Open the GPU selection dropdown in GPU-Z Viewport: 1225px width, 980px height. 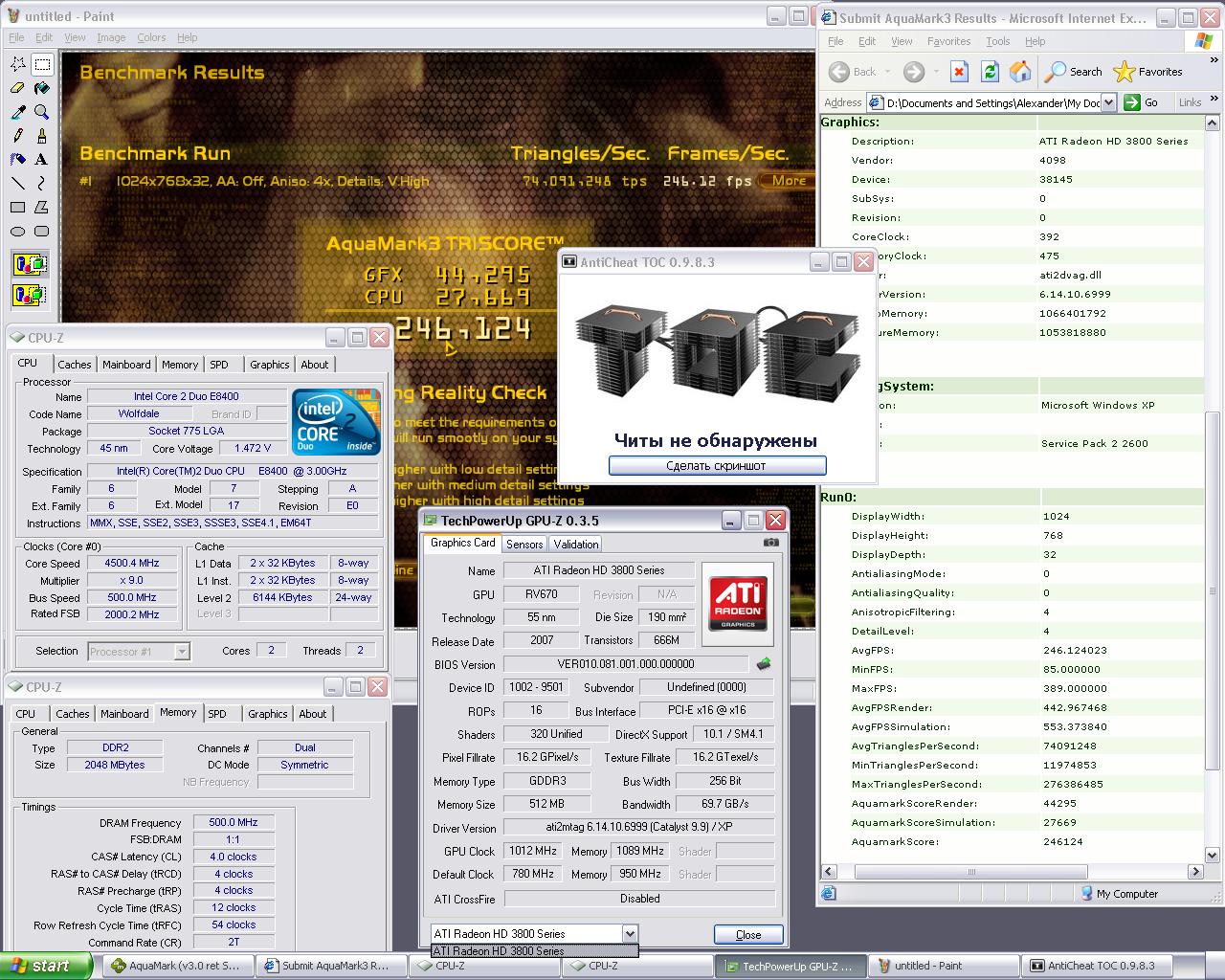(629, 934)
